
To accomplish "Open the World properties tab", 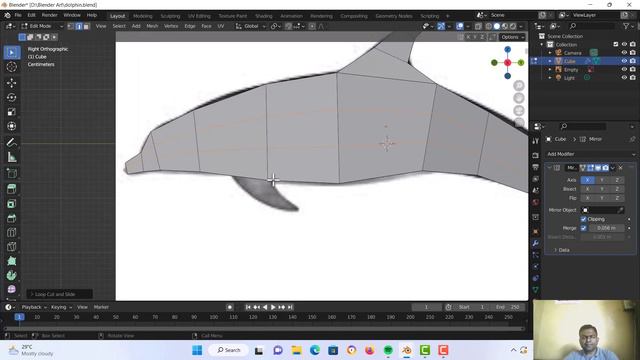I will (x=536, y=202).
